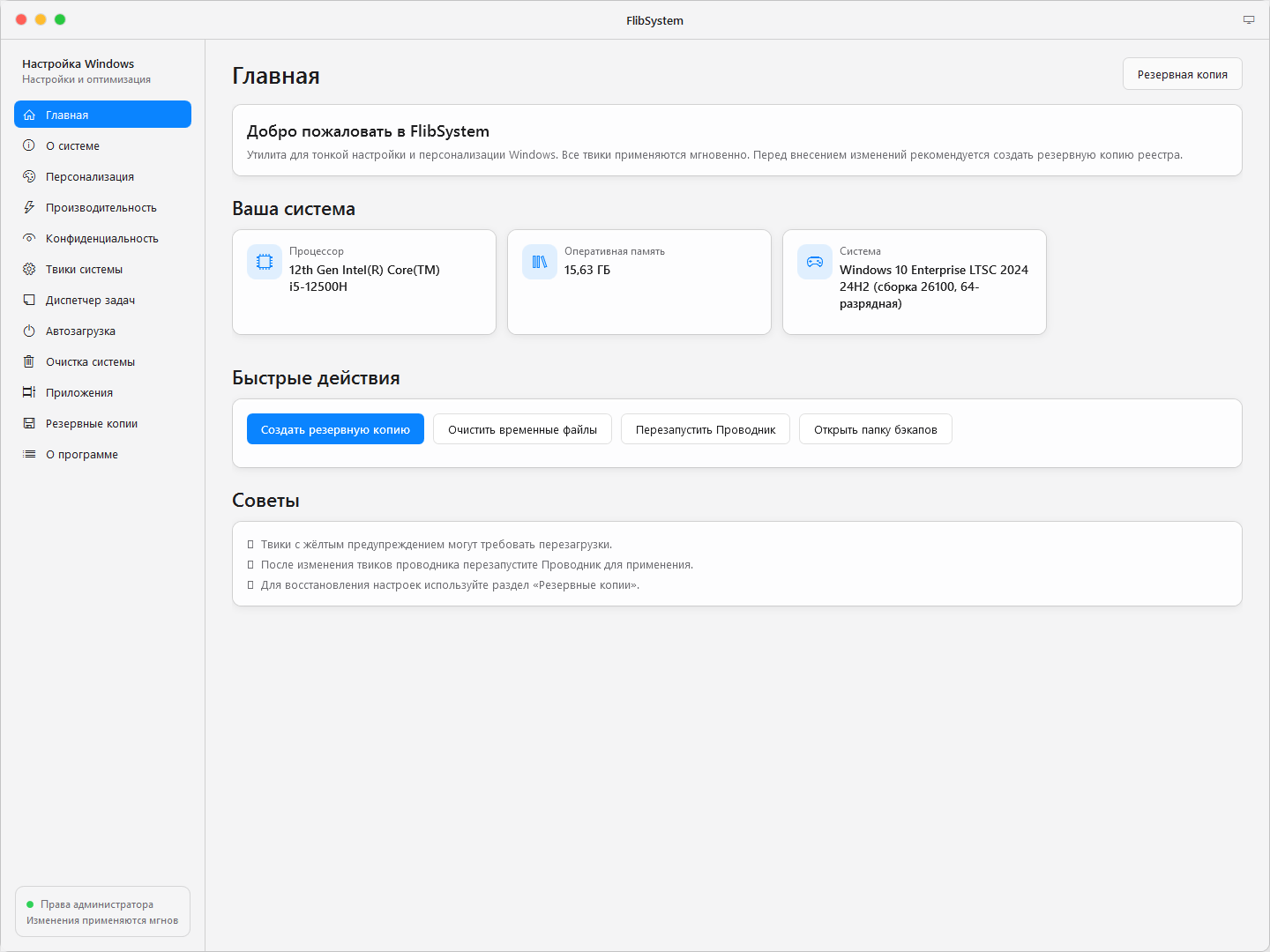Click the palette icon beside Персонализация
This screenshot has height=952, width=1270.
(29, 176)
